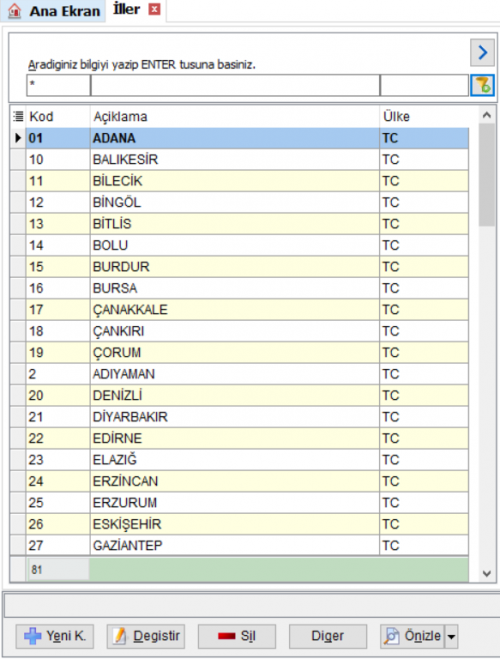Click the blue right chevron arrow button
The image size is (500, 659).
pos(482,53)
